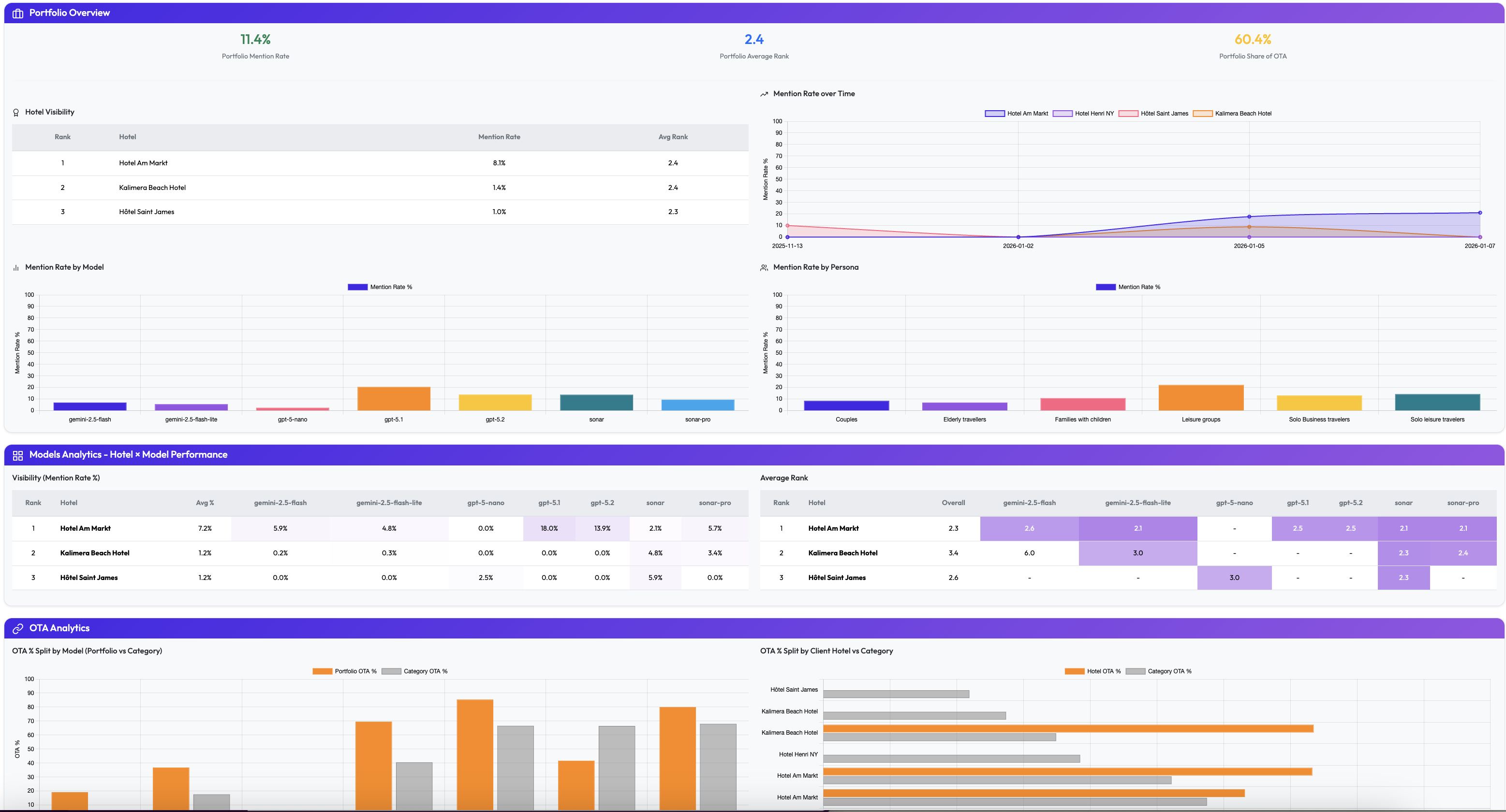Select Hotel Am Markt row in Hotel Visibility
This screenshot has width=1506, height=812.
coord(143,163)
